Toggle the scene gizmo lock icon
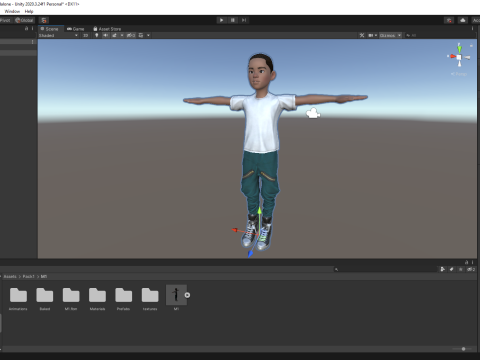This screenshot has width=480, height=360. click(x=471, y=45)
